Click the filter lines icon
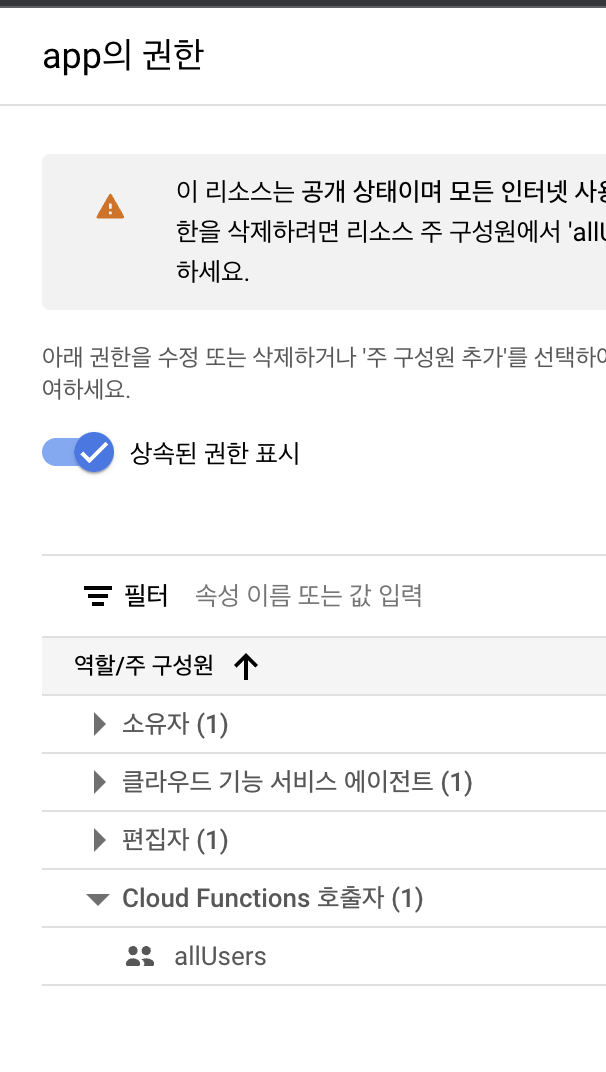The image size is (606, 1072). point(98,596)
